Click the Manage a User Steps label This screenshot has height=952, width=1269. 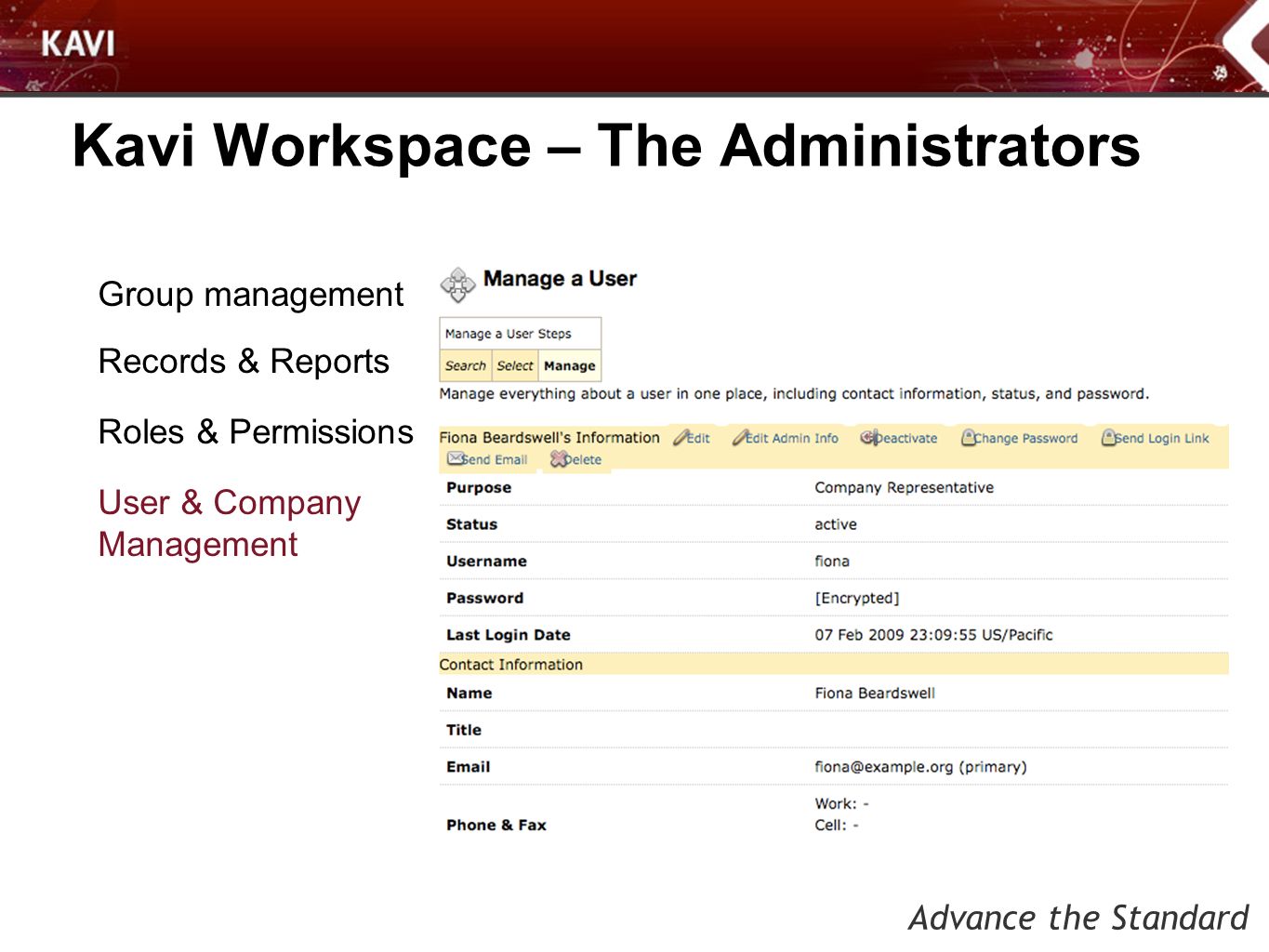[x=508, y=334]
